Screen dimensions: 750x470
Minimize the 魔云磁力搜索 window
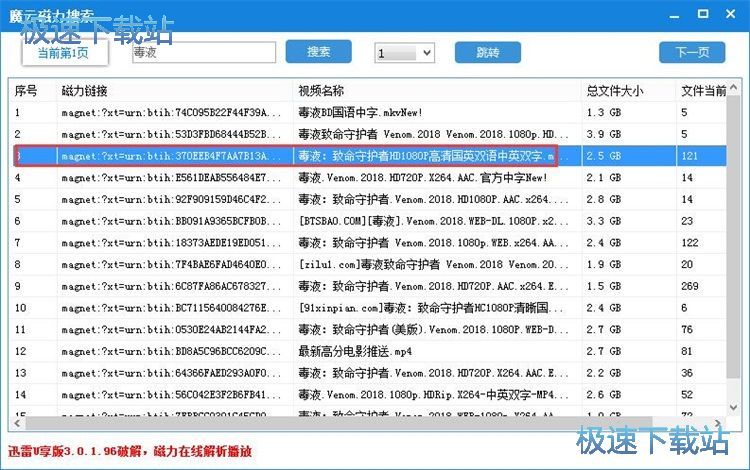click(674, 15)
